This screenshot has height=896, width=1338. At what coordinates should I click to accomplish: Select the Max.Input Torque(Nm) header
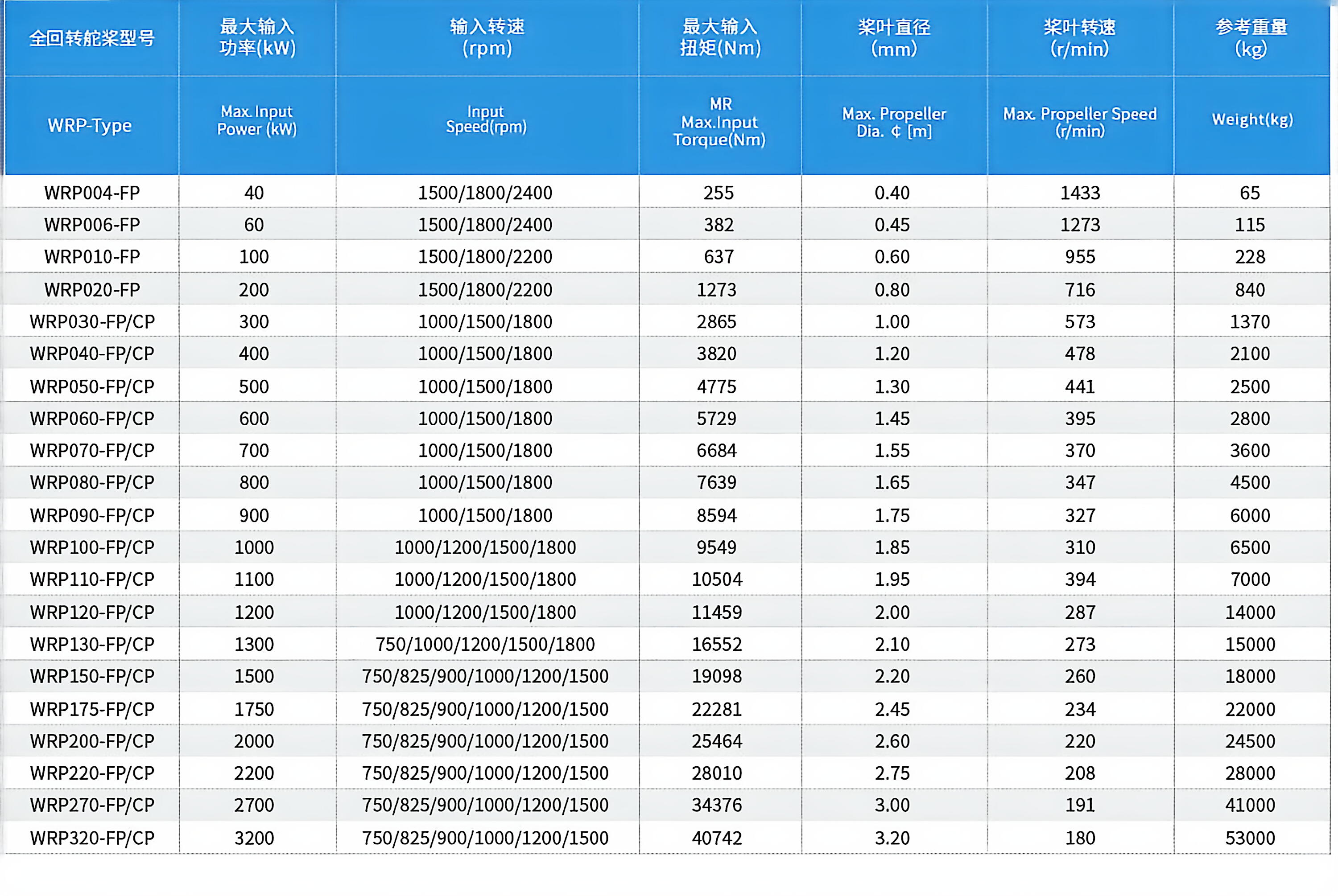coord(719,122)
